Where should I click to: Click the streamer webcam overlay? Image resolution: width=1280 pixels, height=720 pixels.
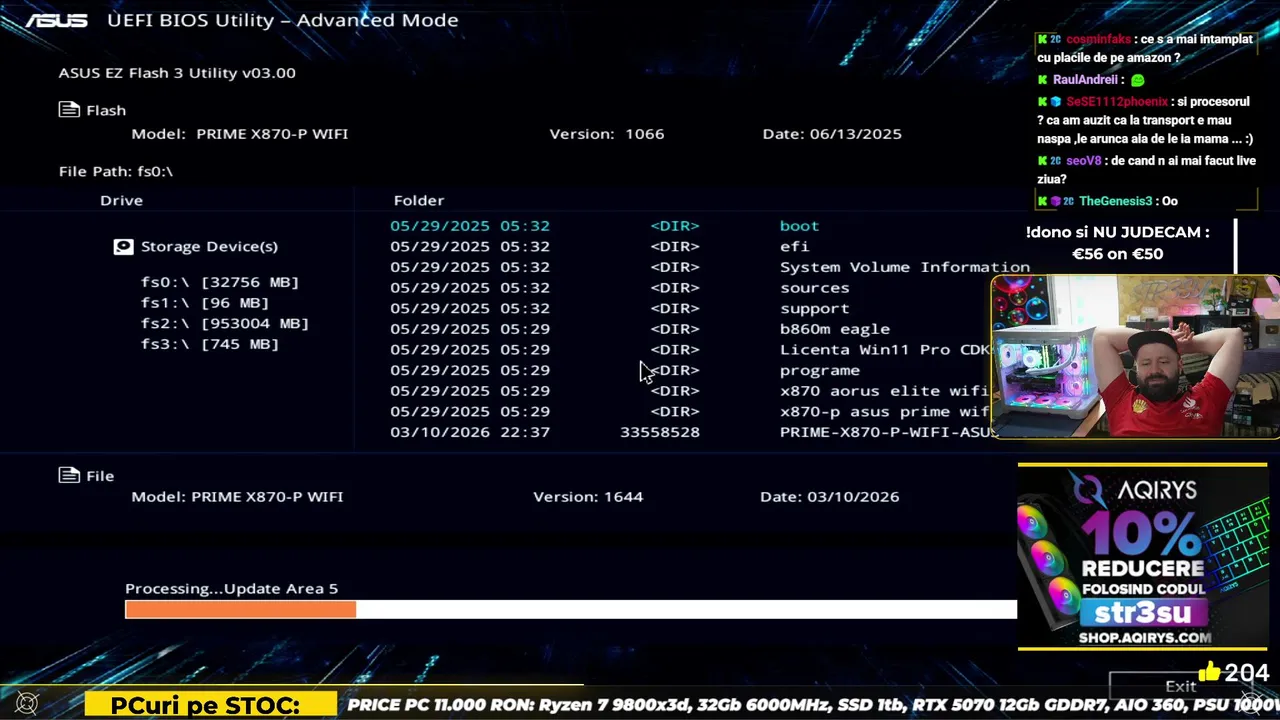[1135, 357]
